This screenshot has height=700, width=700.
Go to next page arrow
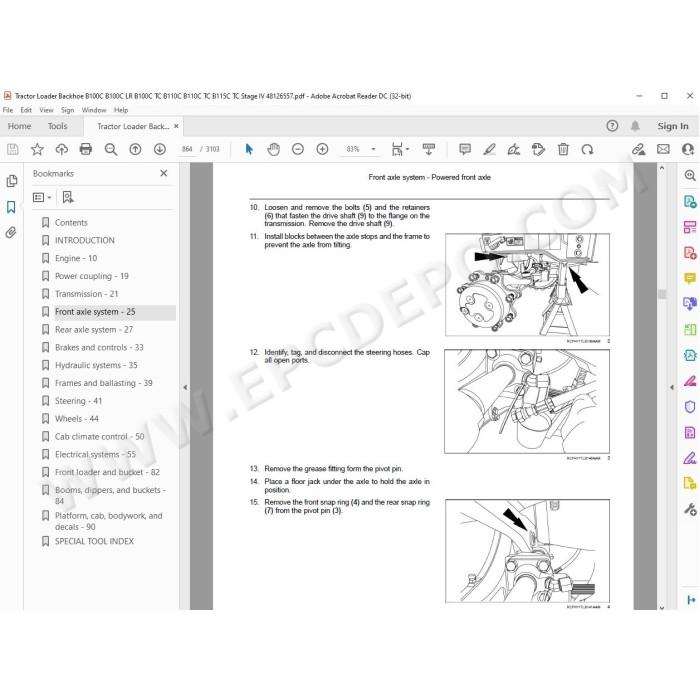pyautogui.click(x=160, y=149)
